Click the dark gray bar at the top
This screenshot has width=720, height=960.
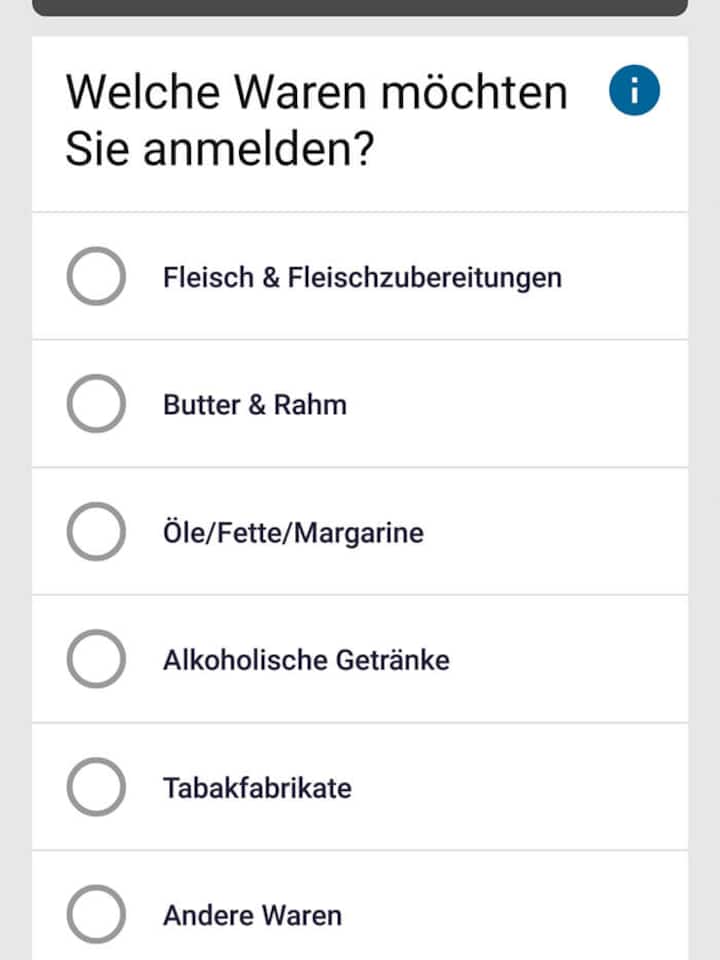360,7
